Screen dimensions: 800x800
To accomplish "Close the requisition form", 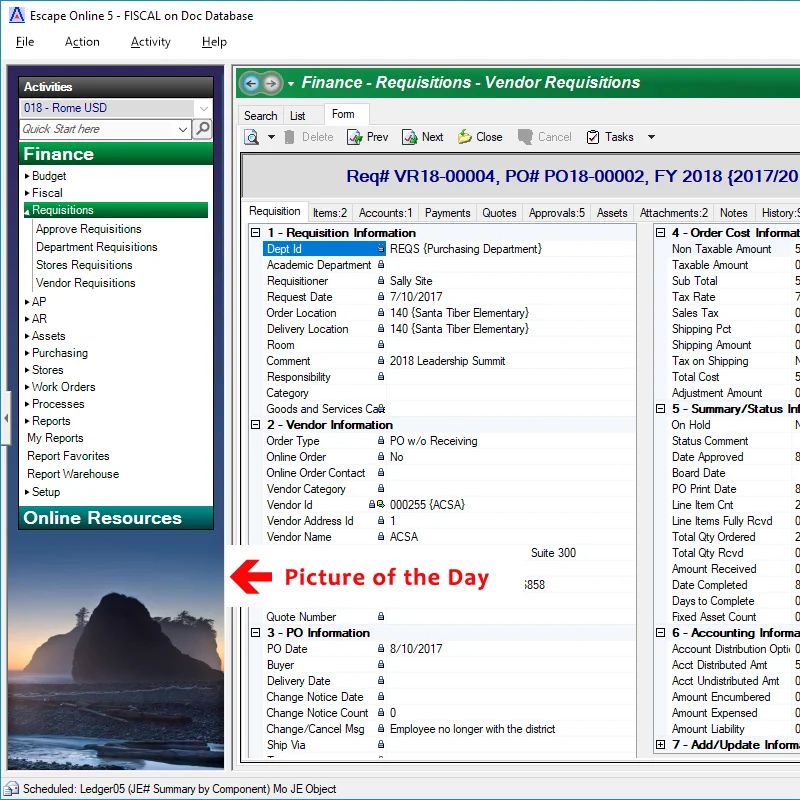I will [480, 137].
